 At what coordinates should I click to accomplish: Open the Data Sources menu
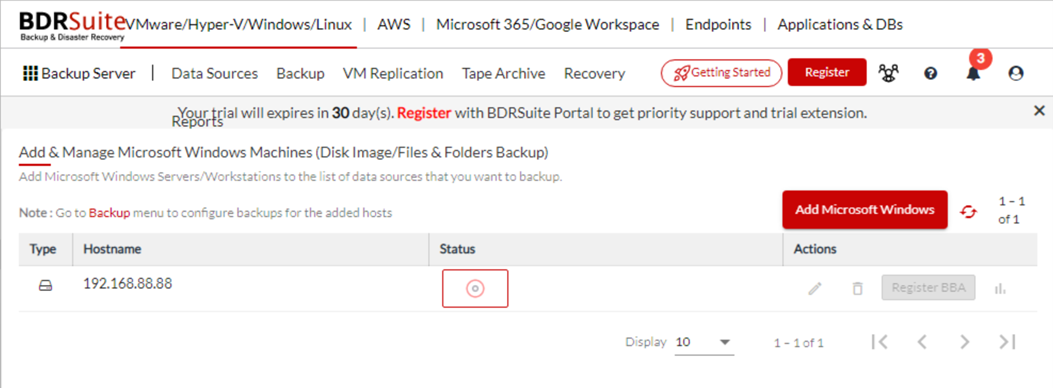click(x=214, y=73)
